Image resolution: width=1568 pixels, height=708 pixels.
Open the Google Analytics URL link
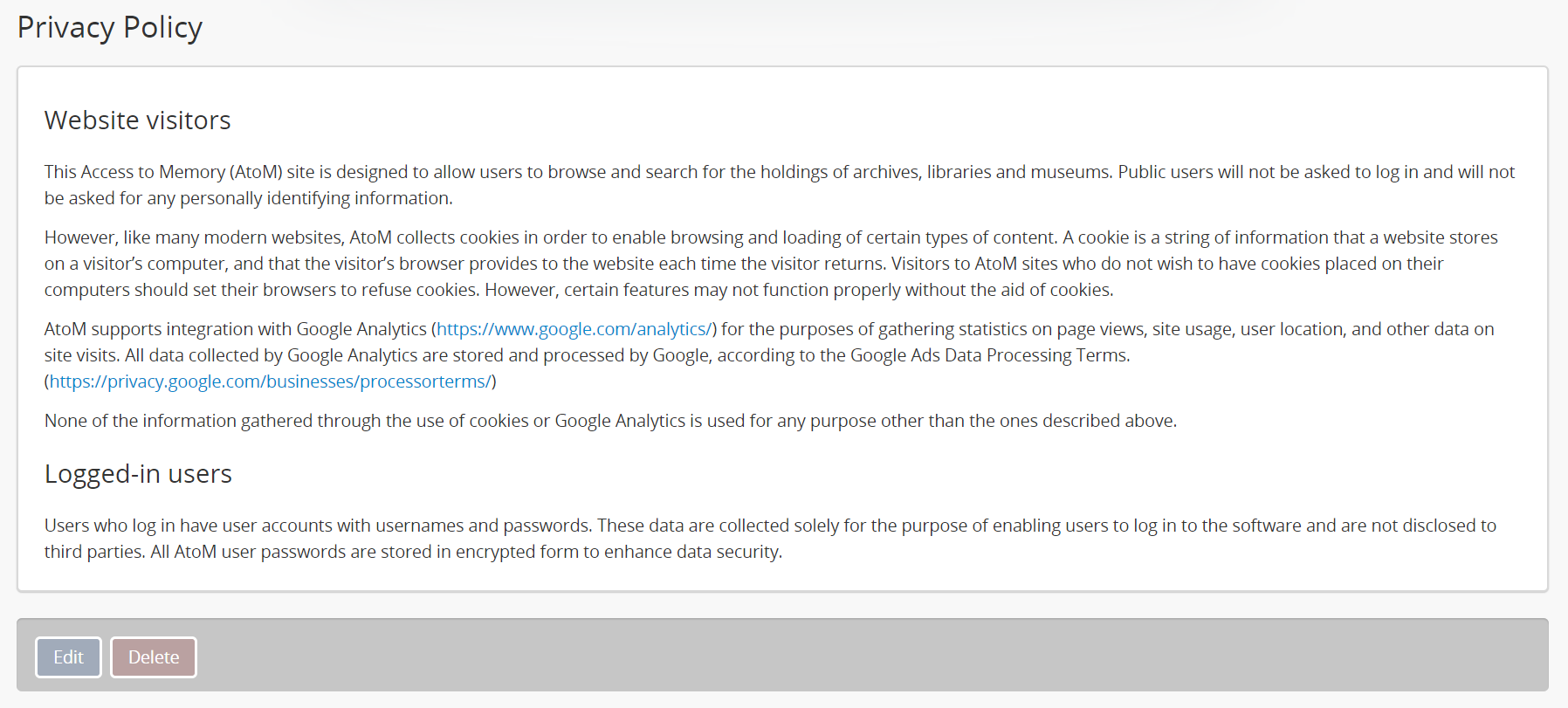click(x=574, y=329)
